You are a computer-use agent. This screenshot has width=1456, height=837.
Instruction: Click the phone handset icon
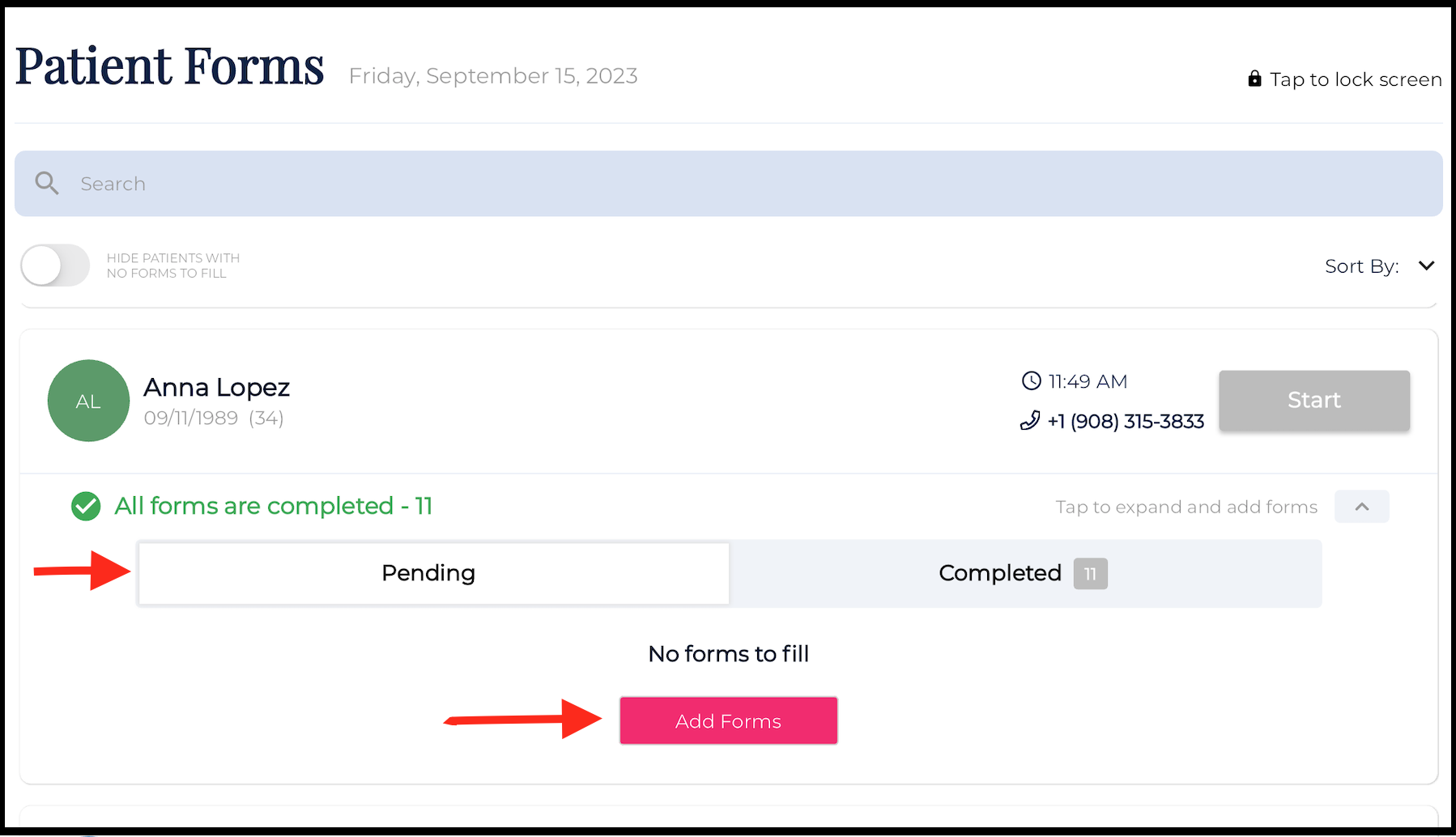click(x=1030, y=421)
